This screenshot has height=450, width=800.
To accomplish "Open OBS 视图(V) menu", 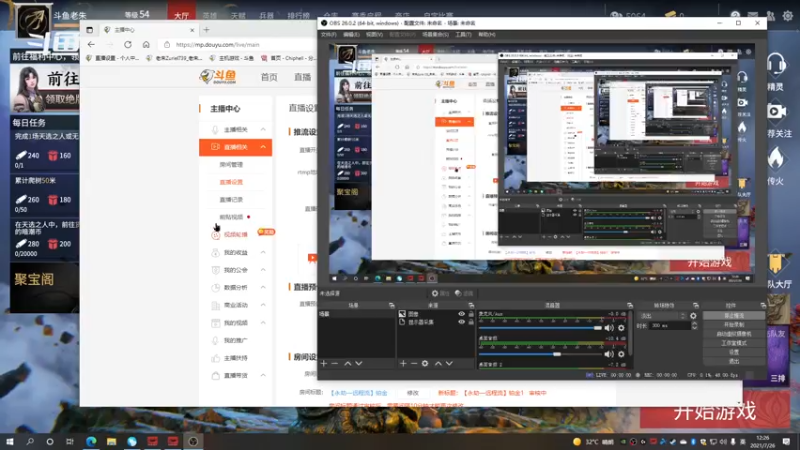I will [x=374, y=35].
